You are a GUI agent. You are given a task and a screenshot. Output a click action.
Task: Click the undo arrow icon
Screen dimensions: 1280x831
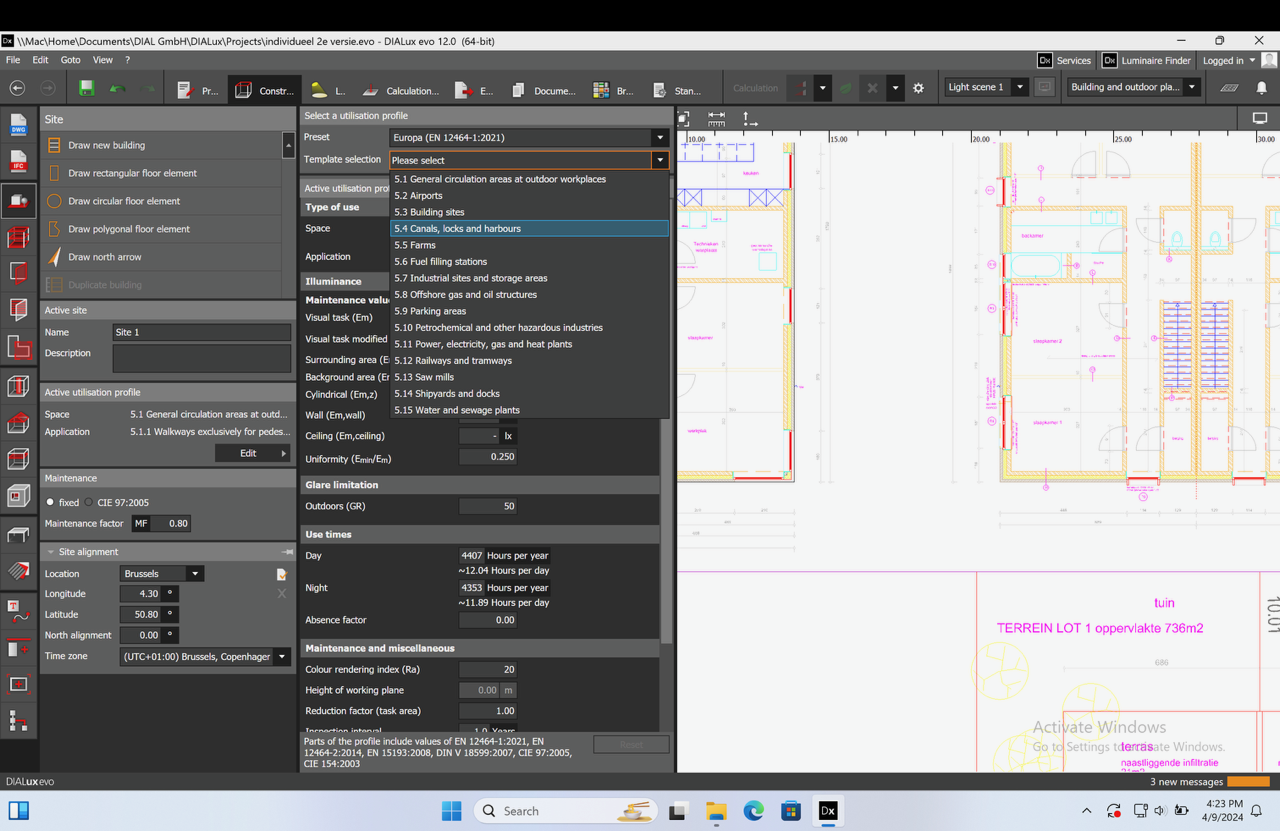(118, 89)
